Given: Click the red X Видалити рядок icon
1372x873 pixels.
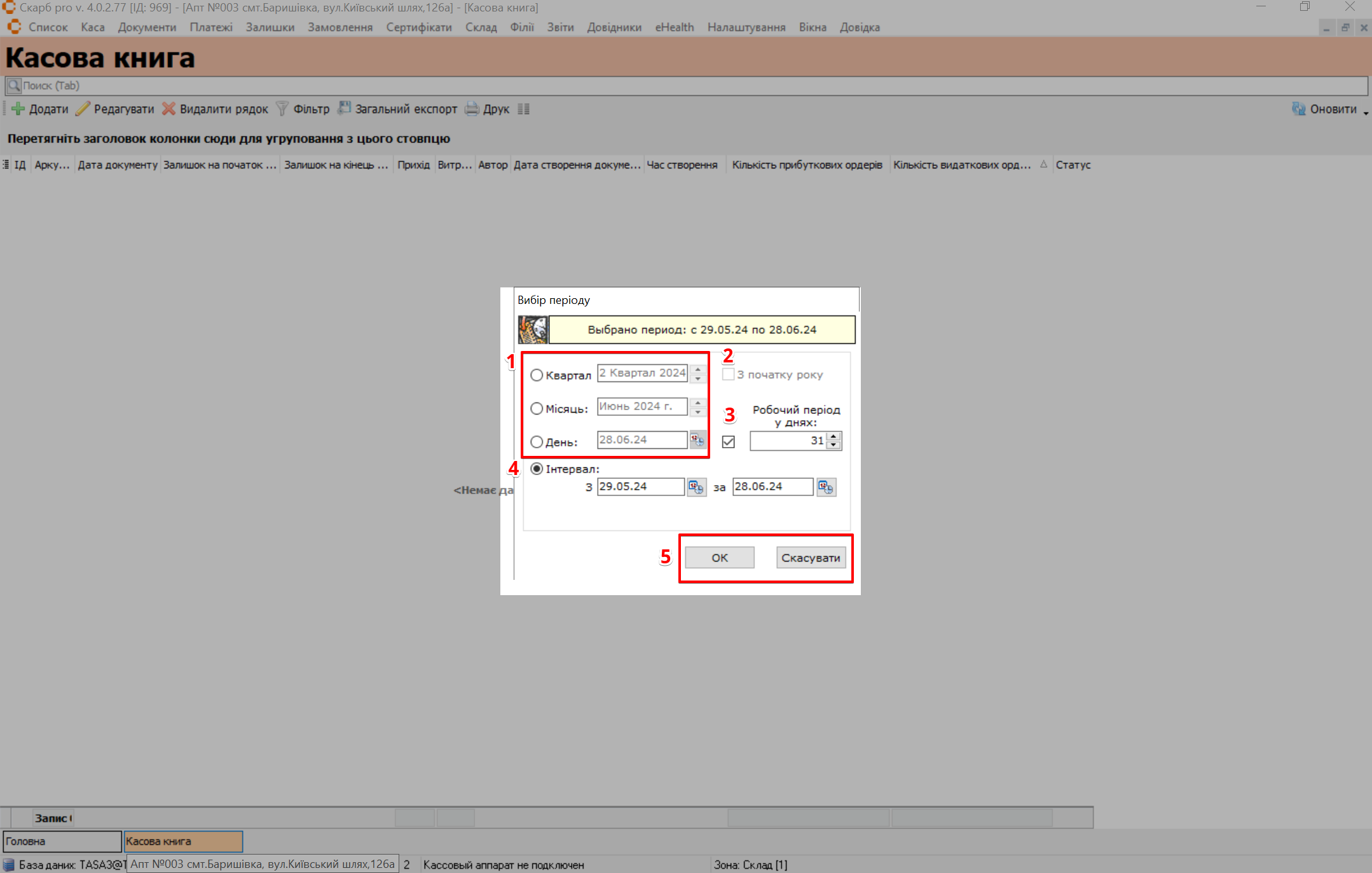Looking at the screenshot, I should 168,109.
